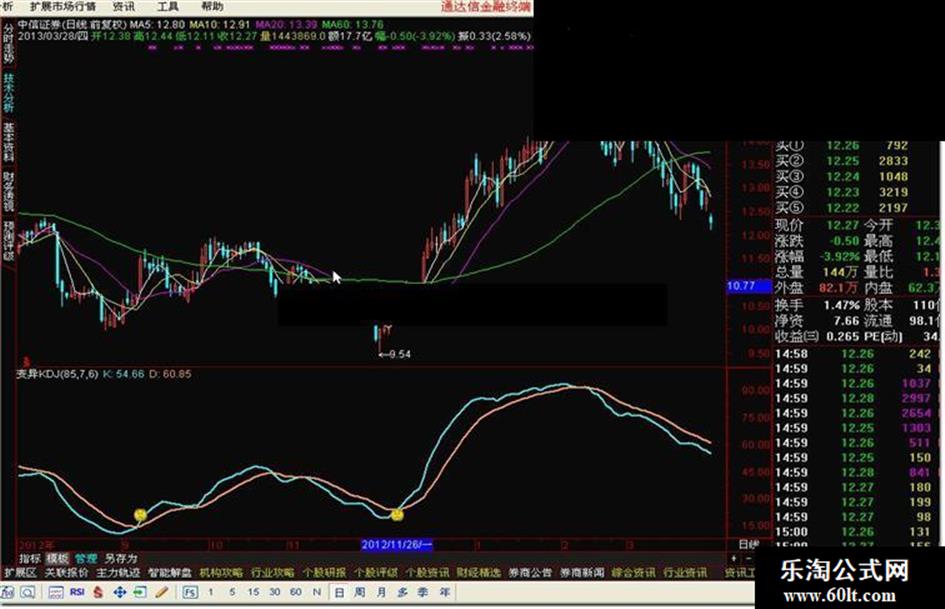Click the Fs time-share chart icon
945x609 pixels.
click(x=189, y=592)
